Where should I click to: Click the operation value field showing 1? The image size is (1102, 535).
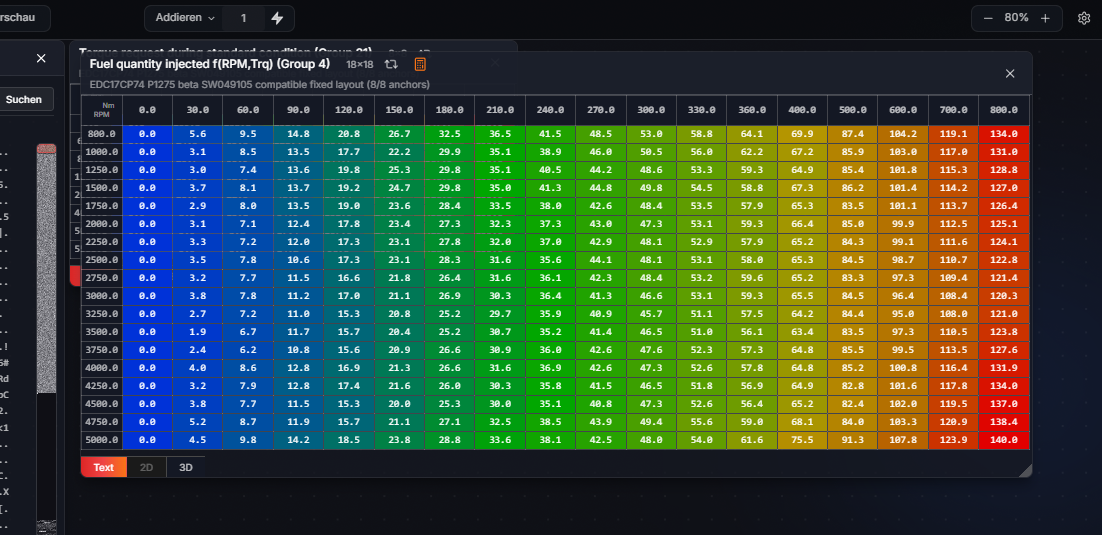tap(243, 18)
